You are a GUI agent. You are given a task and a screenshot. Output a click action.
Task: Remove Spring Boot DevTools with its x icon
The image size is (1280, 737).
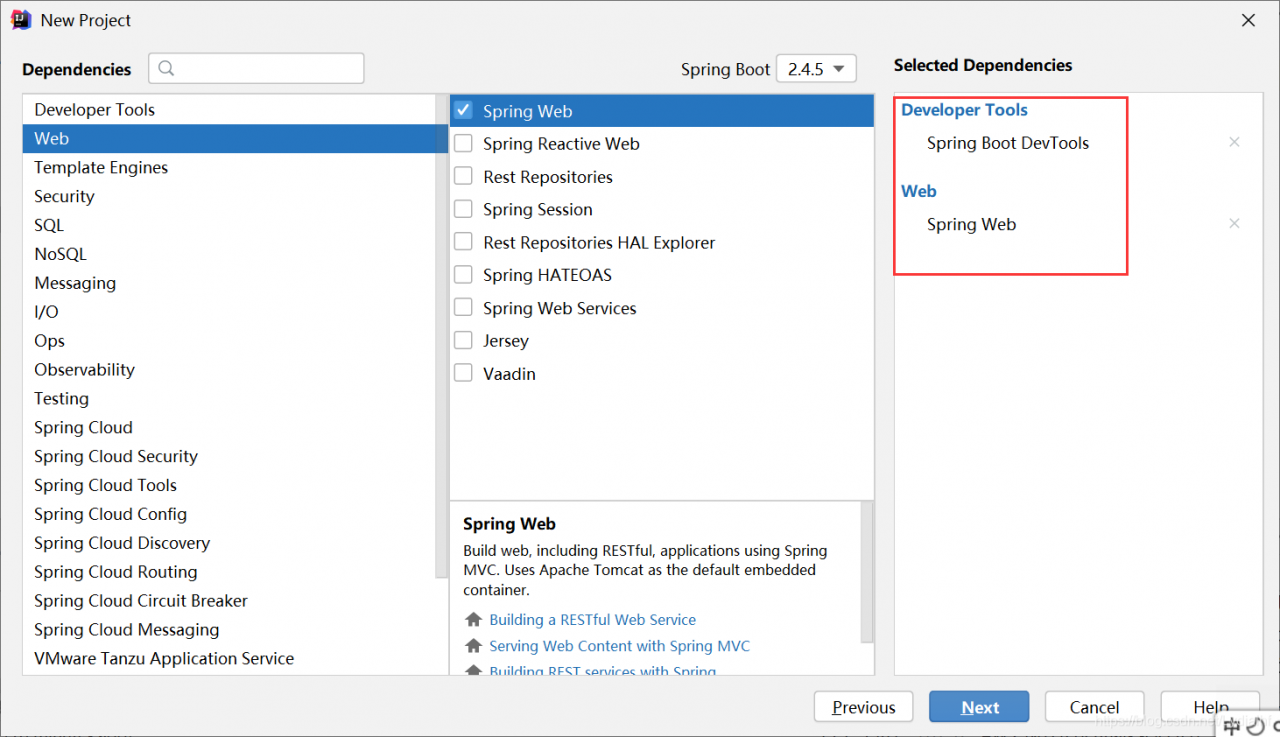point(1234,143)
